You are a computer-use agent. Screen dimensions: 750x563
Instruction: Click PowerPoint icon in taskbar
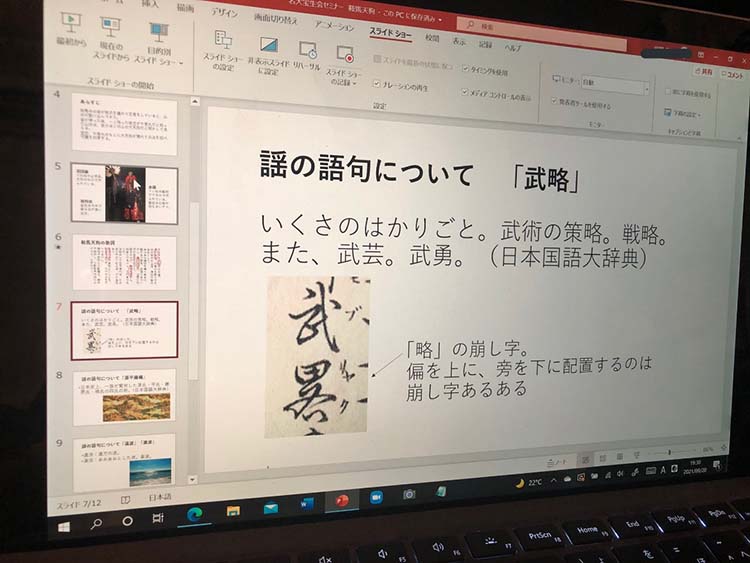(342, 501)
